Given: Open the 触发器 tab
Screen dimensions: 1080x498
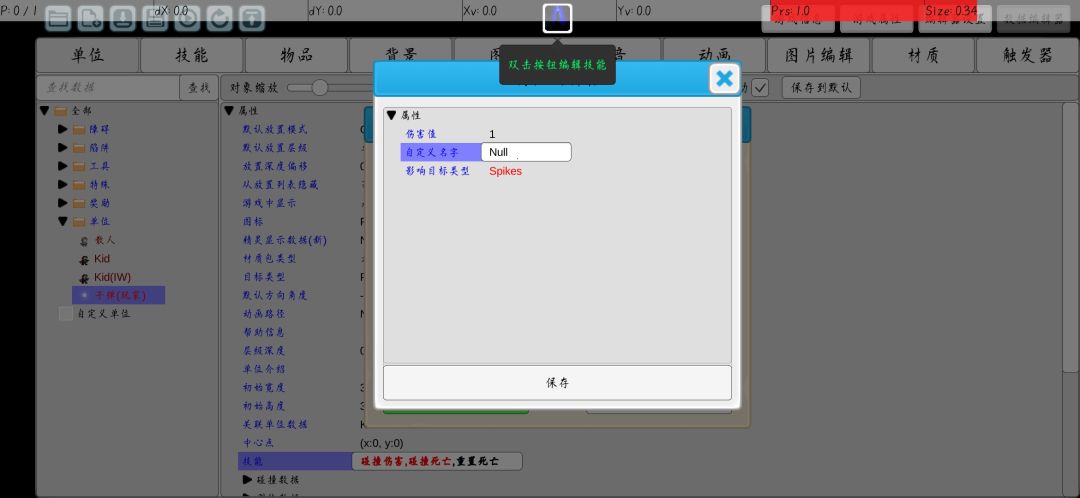Looking at the screenshot, I should coord(1027,56).
